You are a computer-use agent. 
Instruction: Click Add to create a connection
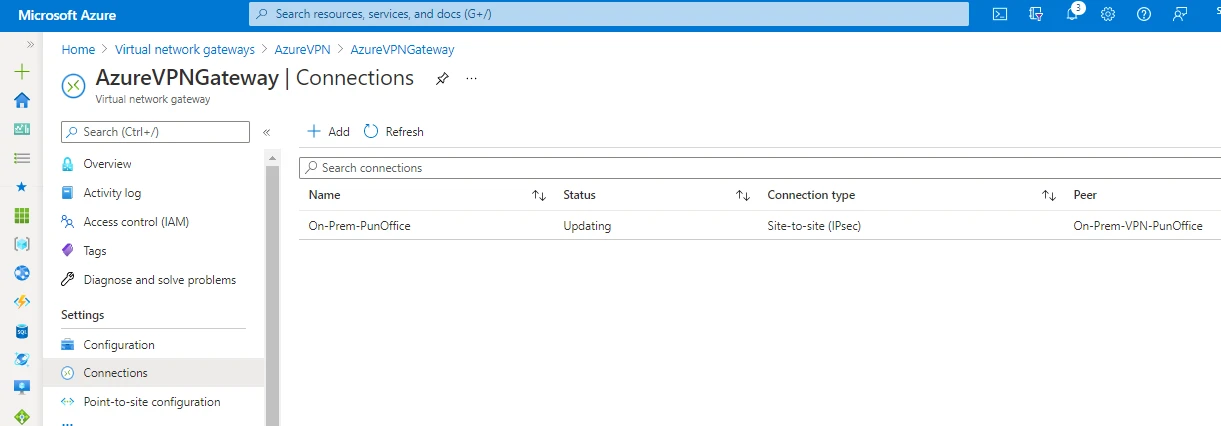(328, 132)
